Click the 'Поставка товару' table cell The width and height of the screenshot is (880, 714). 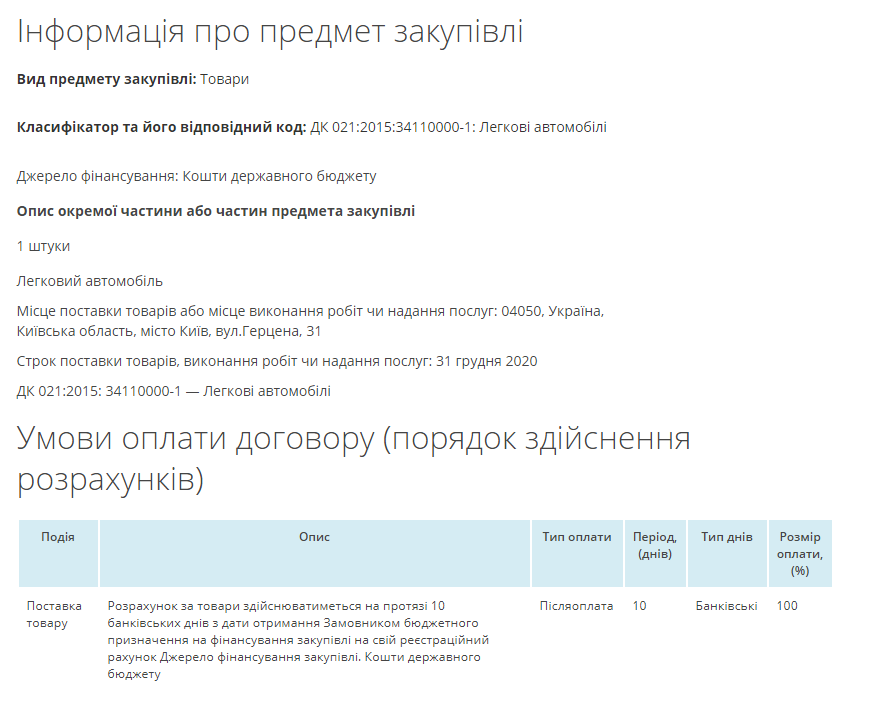48,614
